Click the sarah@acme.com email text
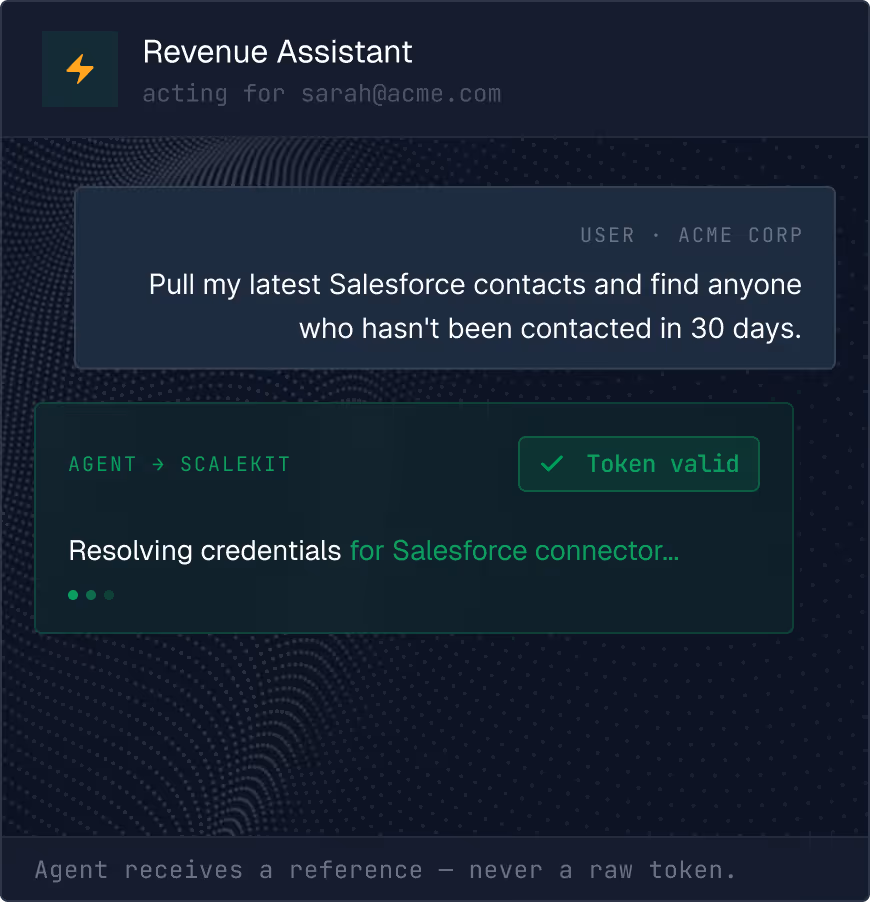Image resolution: width=870 pixels, height=902 pixels. click(401, 94)
